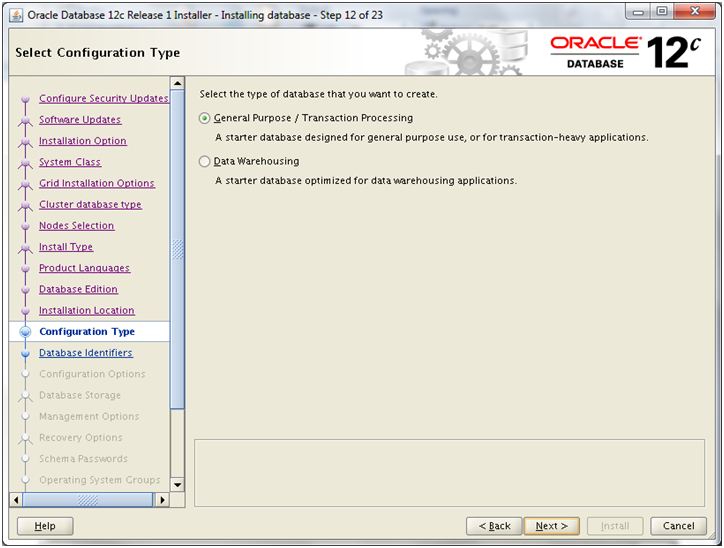Return to the Install Type step

(x=66, y=247)
